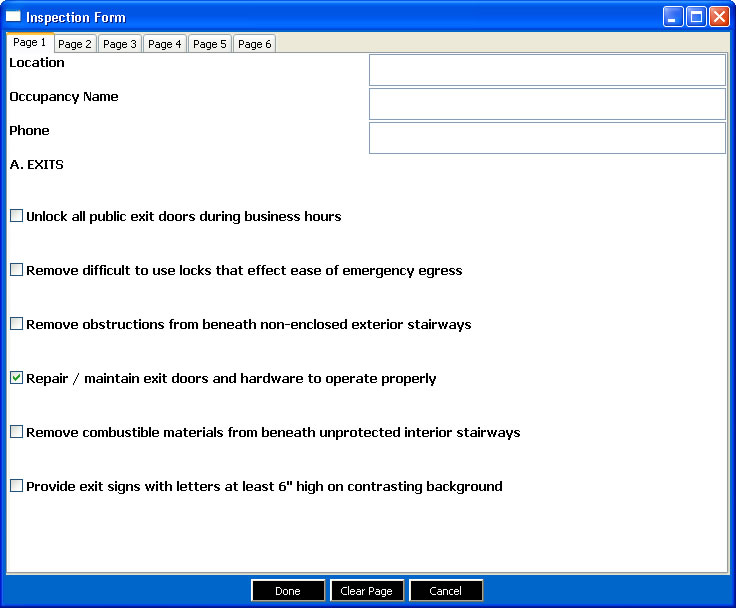Focus the Location input field
The width and height of the screenshot is (736, 608).
tap(547, 70)
